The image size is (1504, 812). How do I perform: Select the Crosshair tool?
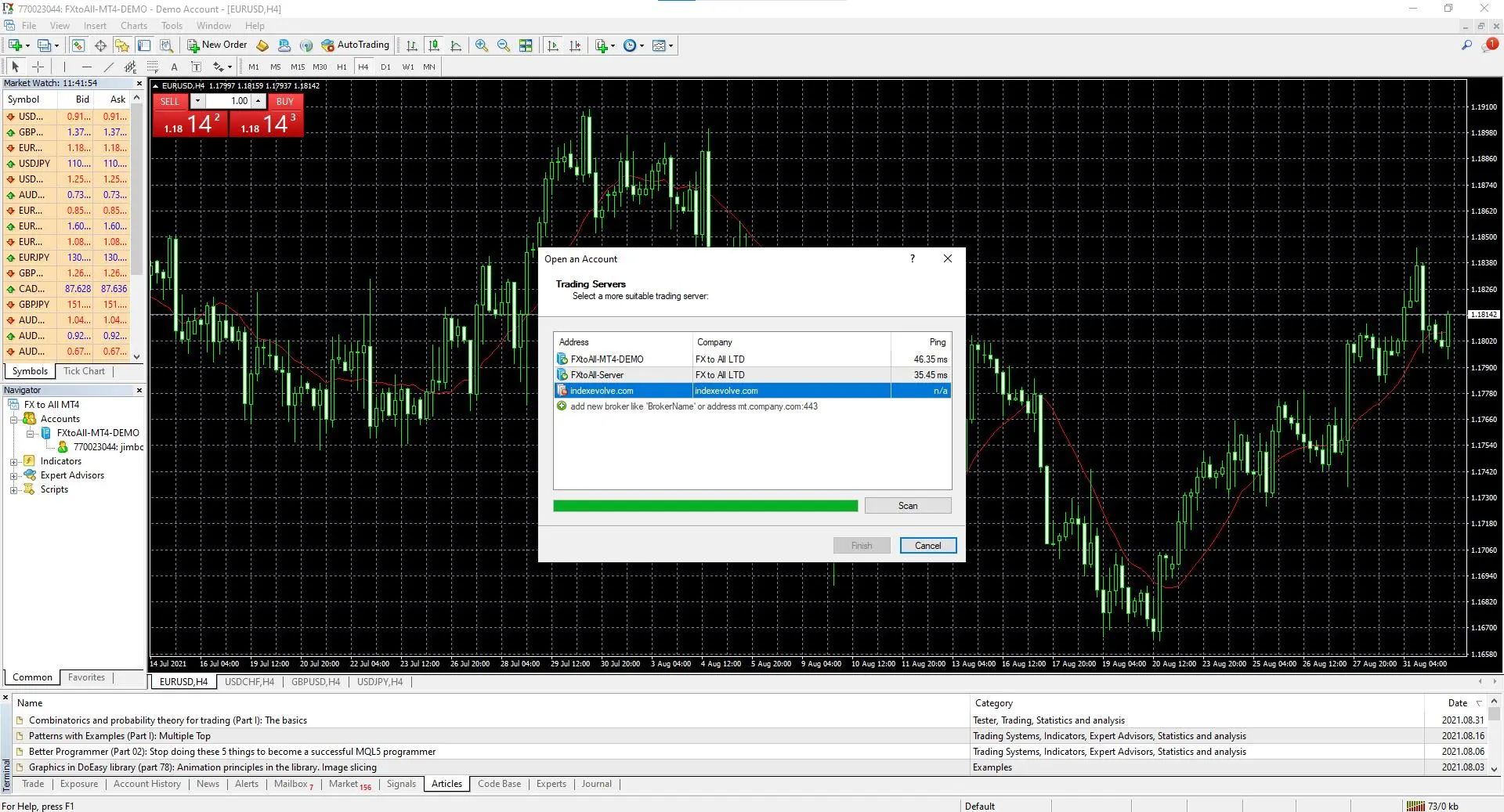[38, 67]
